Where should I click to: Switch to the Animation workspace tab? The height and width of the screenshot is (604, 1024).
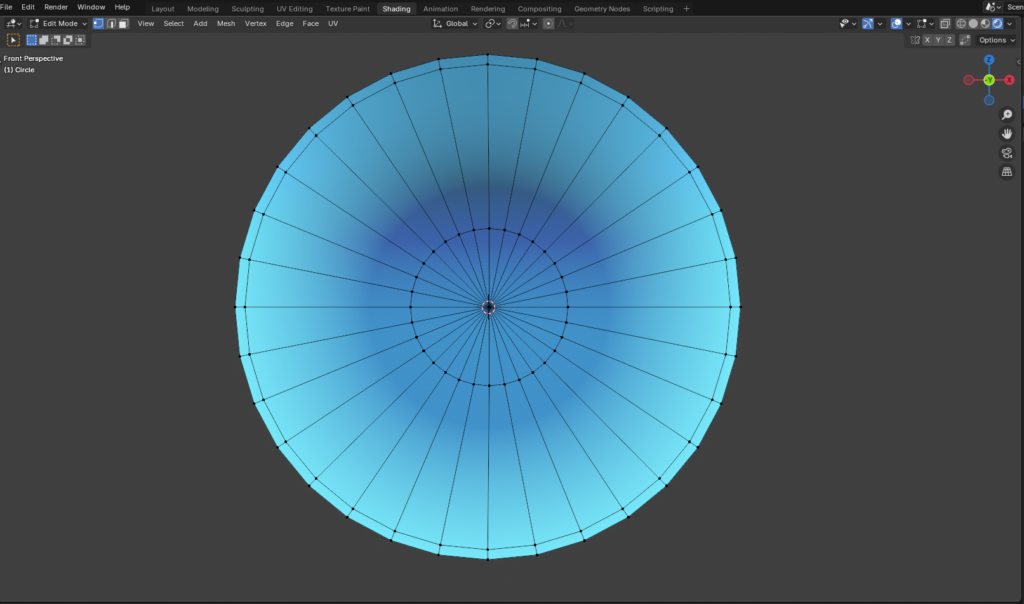tap(440, 9)
